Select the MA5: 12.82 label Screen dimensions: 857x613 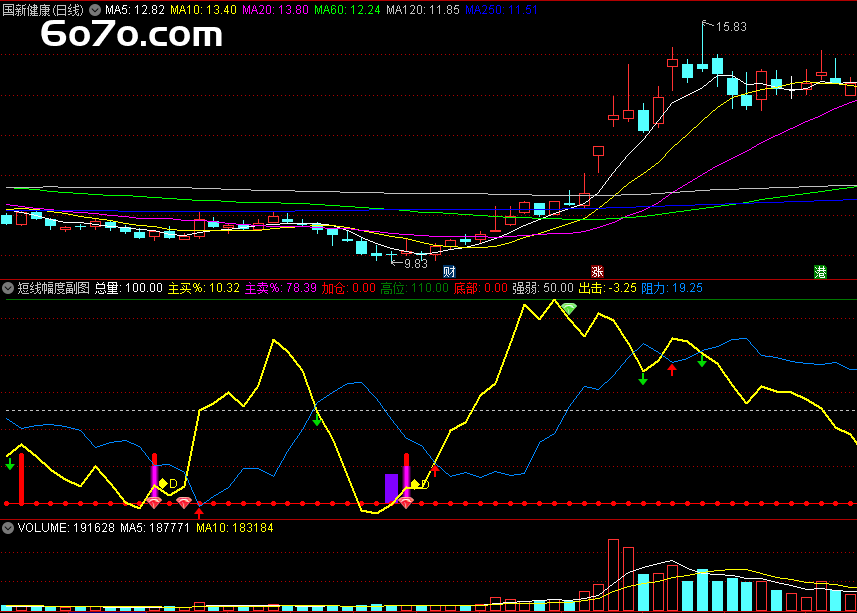134,10
